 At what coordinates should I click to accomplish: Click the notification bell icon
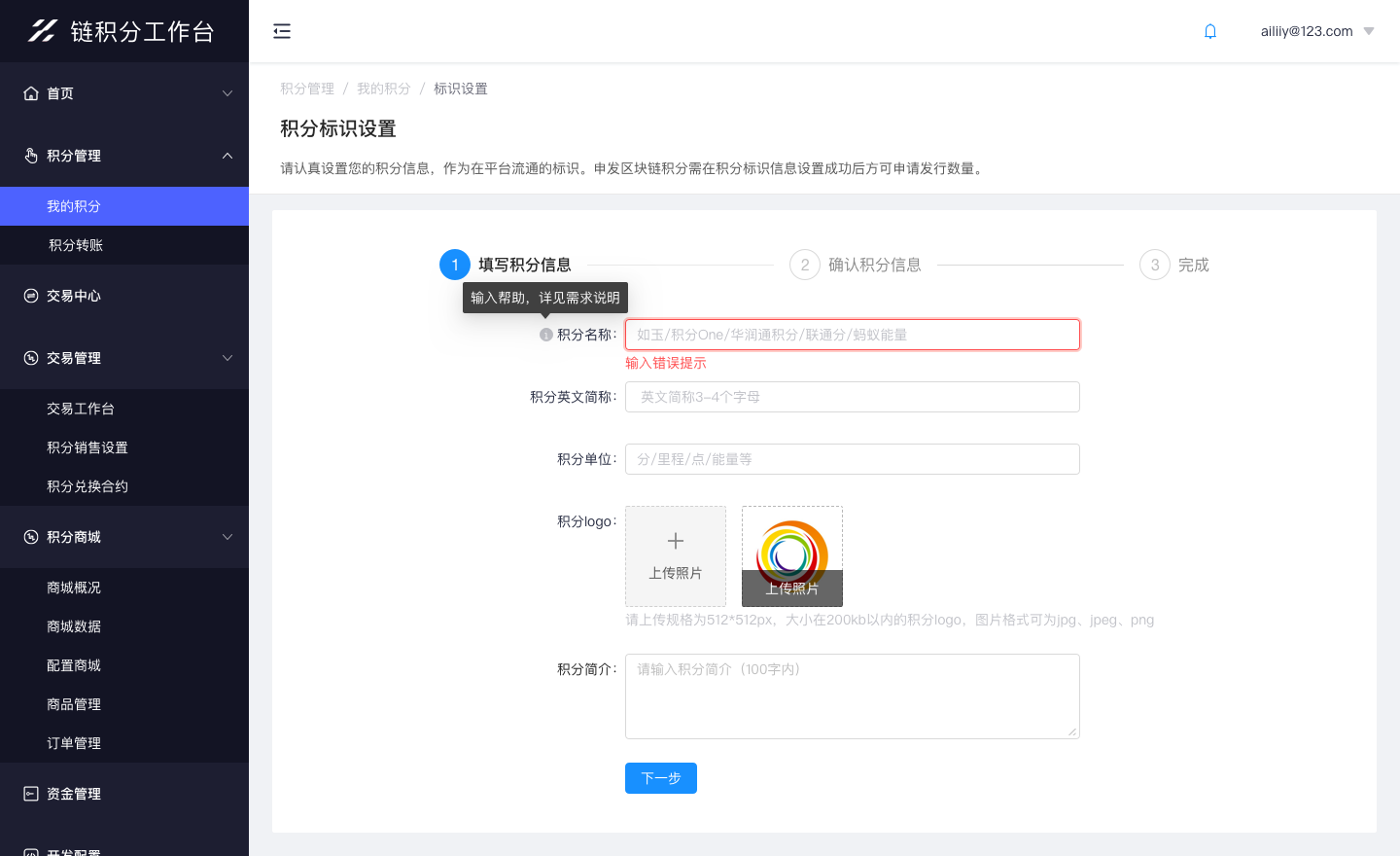click(x=1210, y=31)
